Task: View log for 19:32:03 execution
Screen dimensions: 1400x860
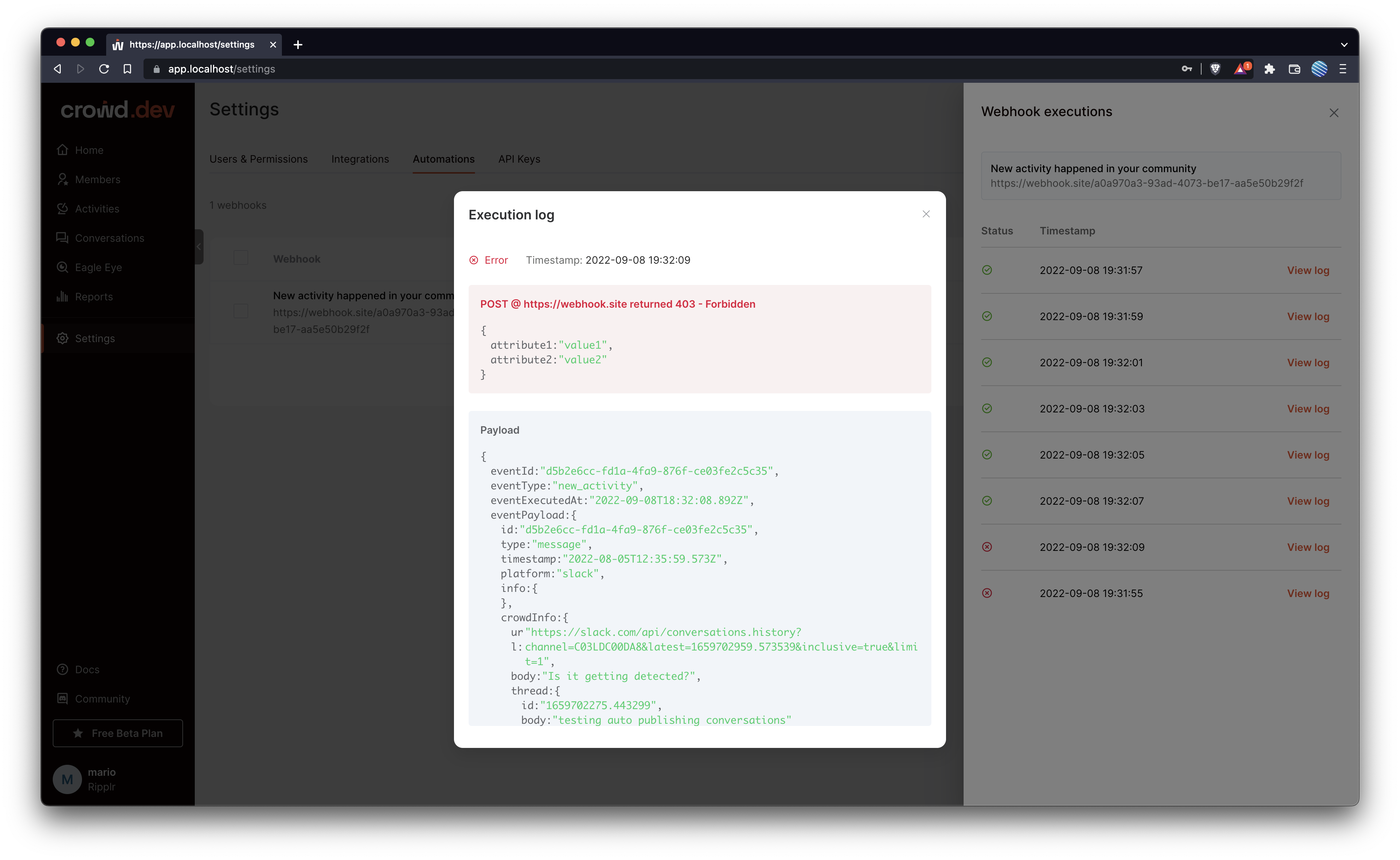Action: click(x=1308, y=408)
